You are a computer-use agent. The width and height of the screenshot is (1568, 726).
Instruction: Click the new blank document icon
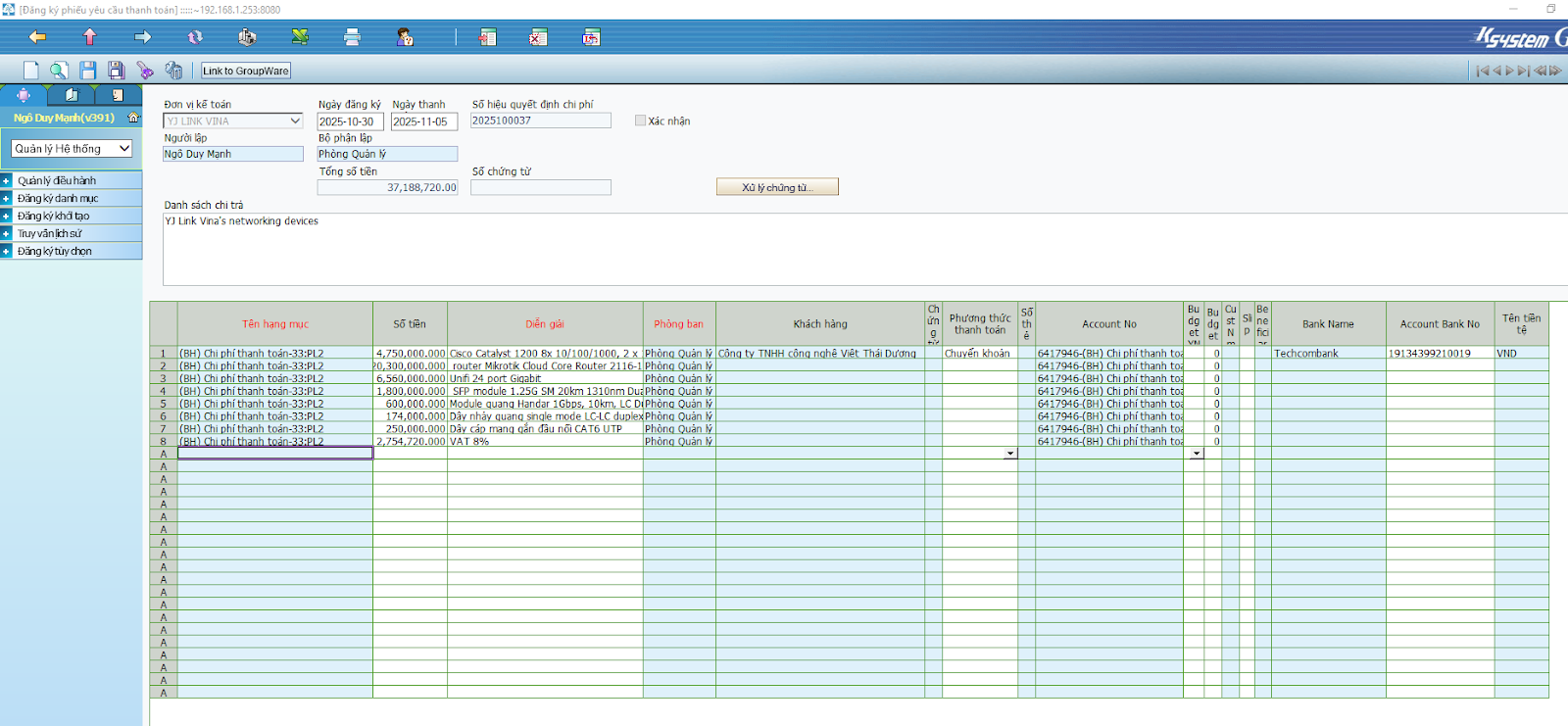click(x=31, y=71)
